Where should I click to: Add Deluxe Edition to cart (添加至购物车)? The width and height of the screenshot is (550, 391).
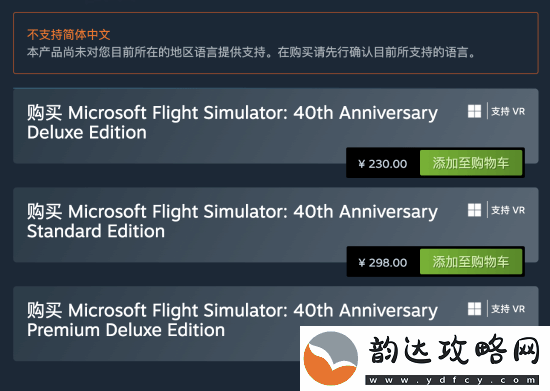point(471,163)
